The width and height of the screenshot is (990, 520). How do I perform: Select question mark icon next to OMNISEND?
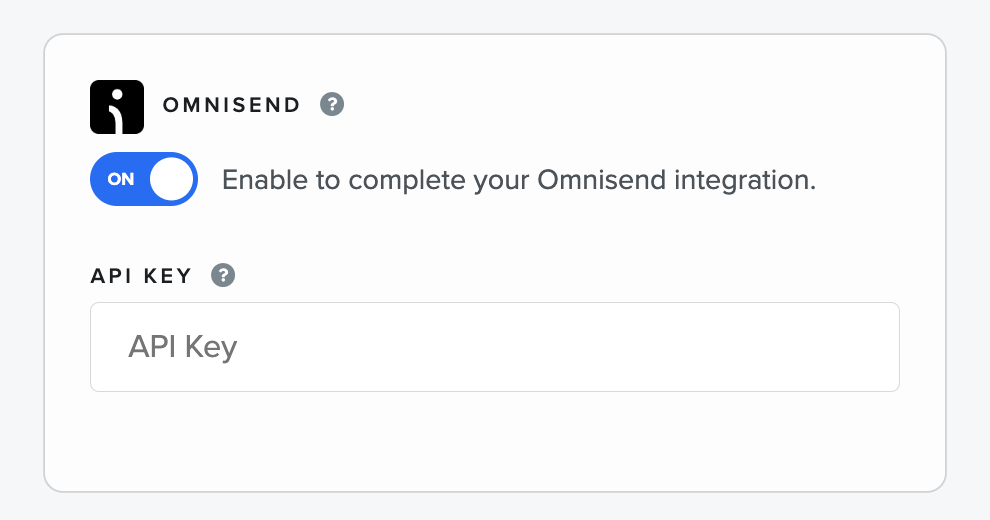pos(332,104)
